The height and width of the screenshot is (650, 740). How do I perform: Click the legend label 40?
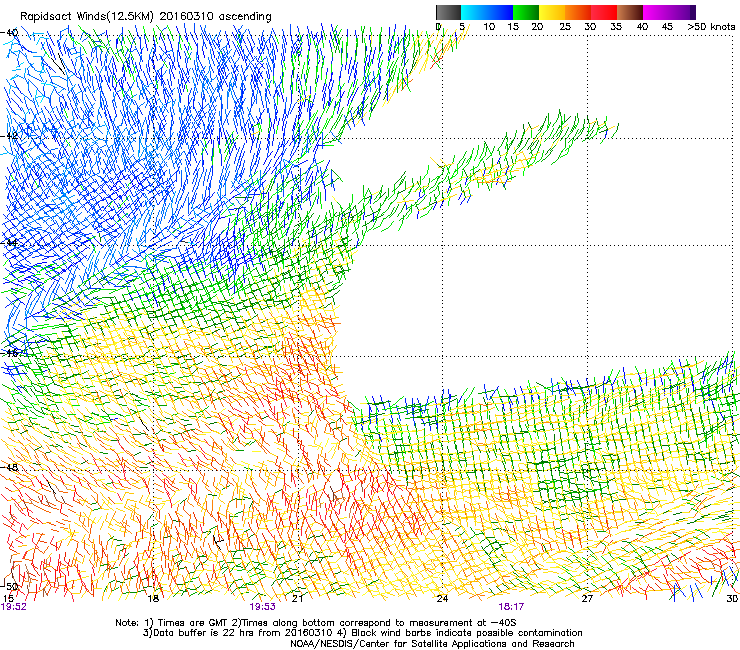tap(642, 26)
